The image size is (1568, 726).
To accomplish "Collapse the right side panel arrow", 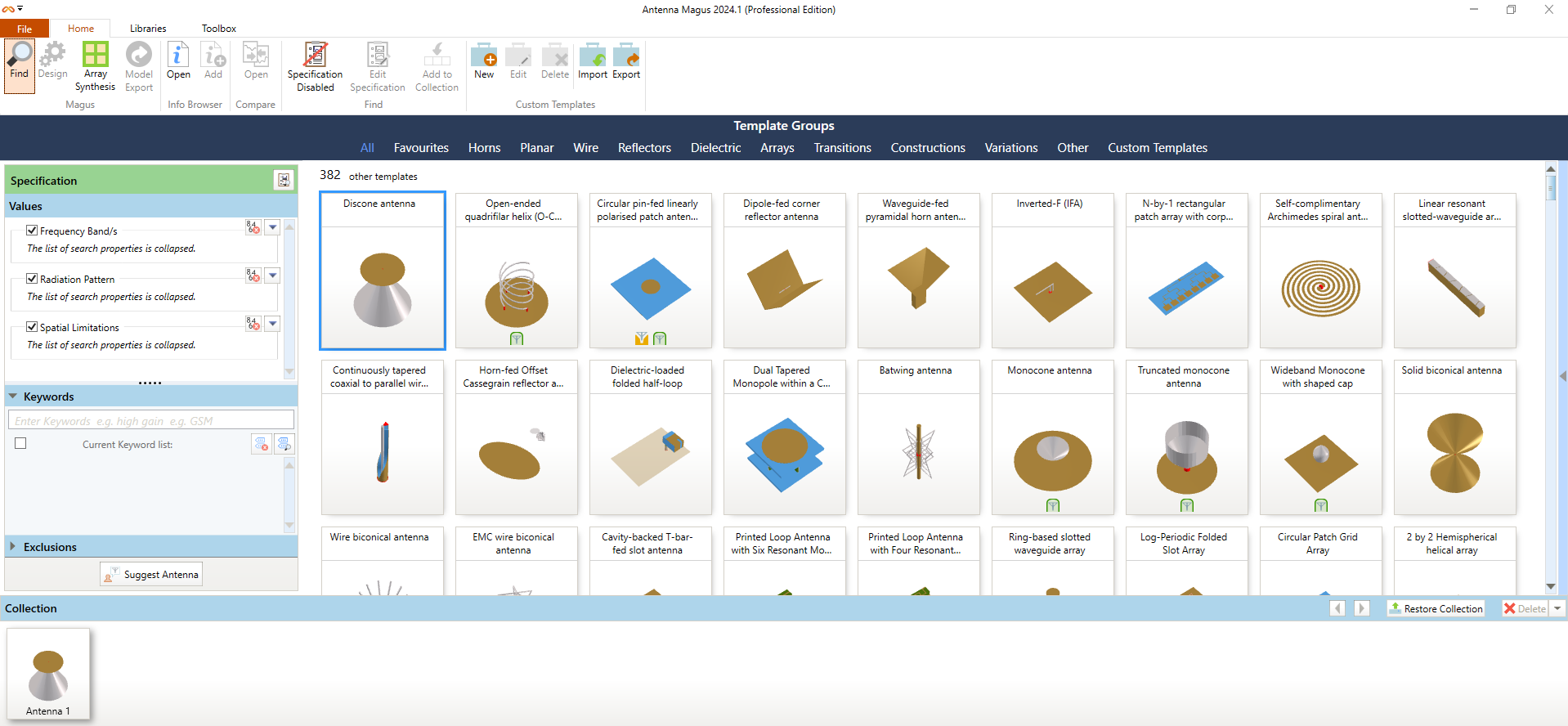I will pos(1563,376).
